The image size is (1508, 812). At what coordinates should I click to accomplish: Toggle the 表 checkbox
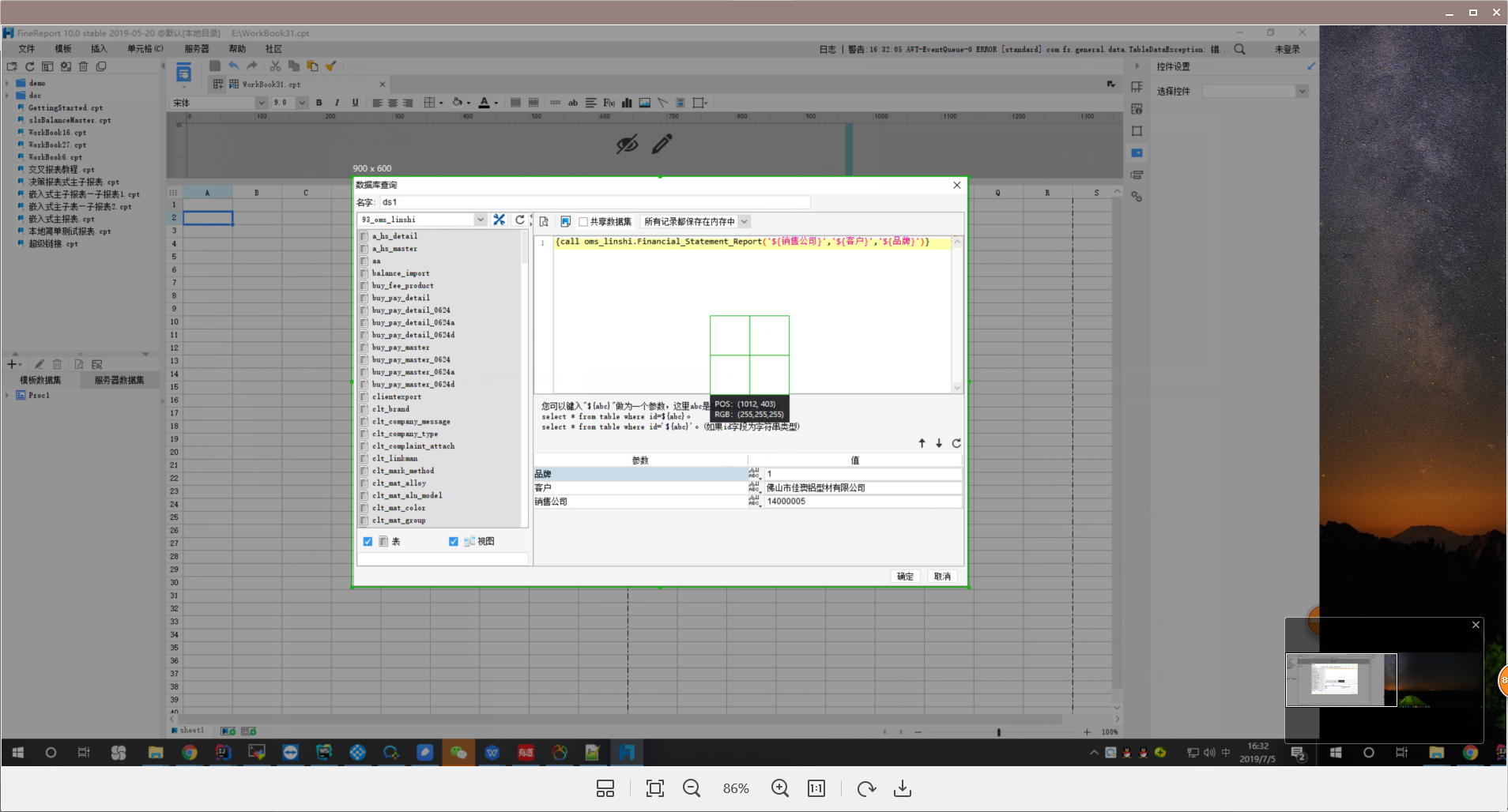(x=368, y=541)
